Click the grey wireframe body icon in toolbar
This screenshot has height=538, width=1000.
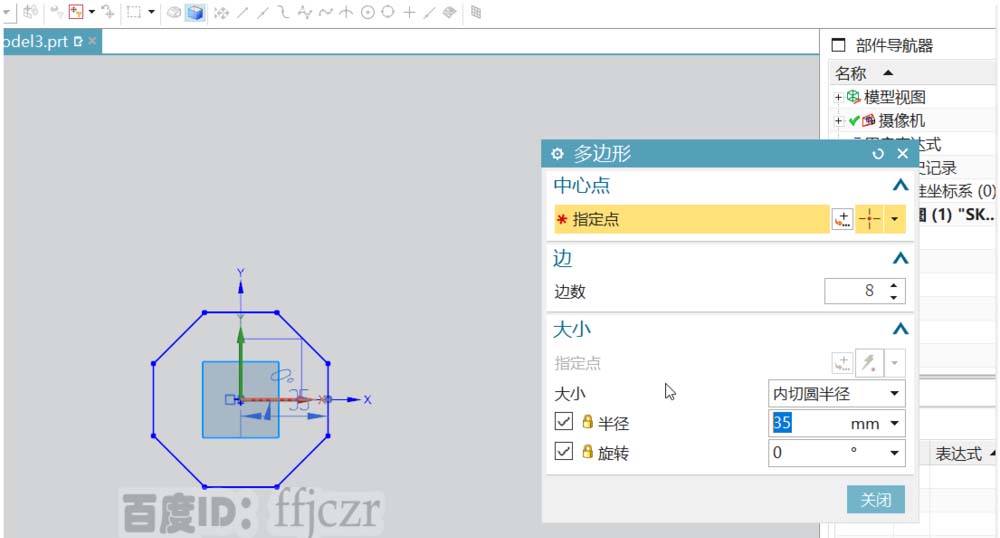(173, 12)
